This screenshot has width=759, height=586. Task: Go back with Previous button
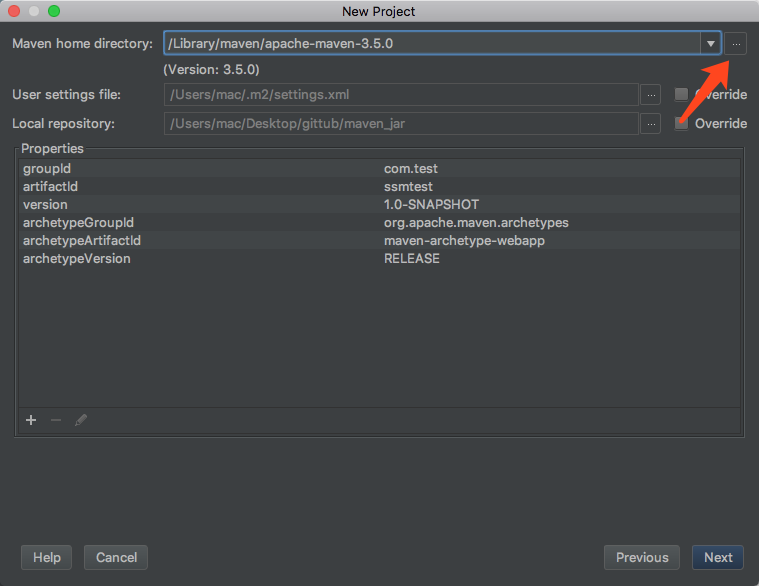point(642,558)
